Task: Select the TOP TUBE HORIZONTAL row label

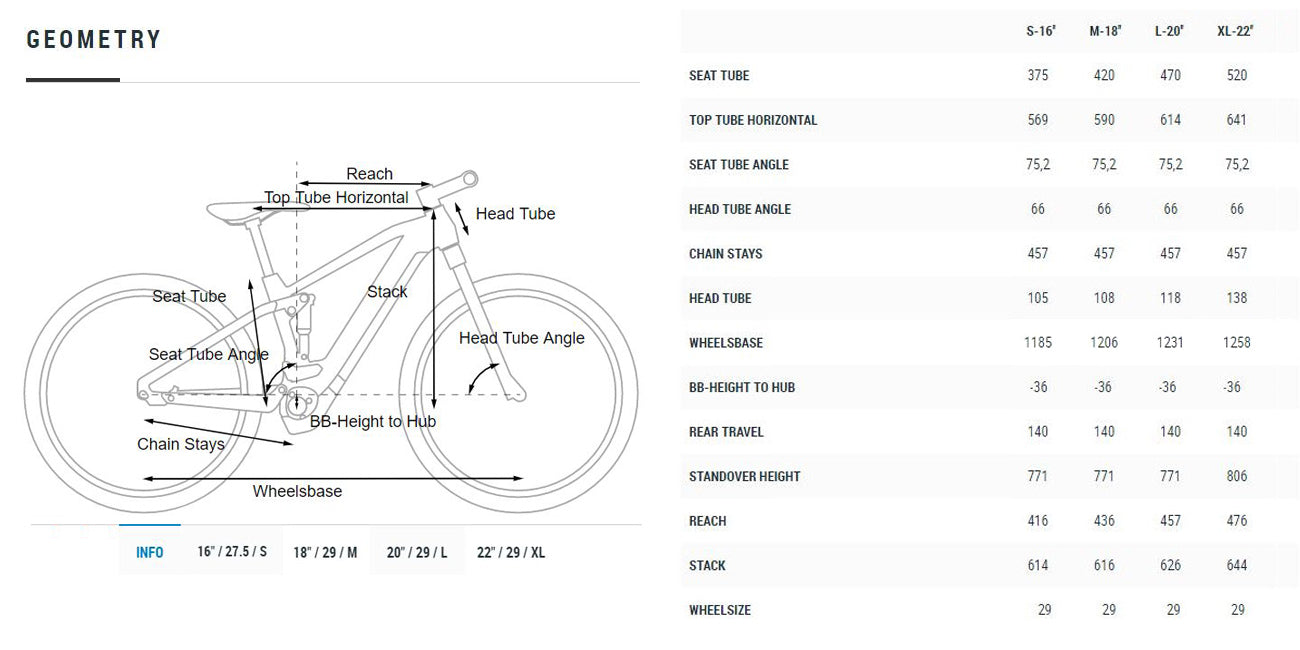Action: pos(753,120)
